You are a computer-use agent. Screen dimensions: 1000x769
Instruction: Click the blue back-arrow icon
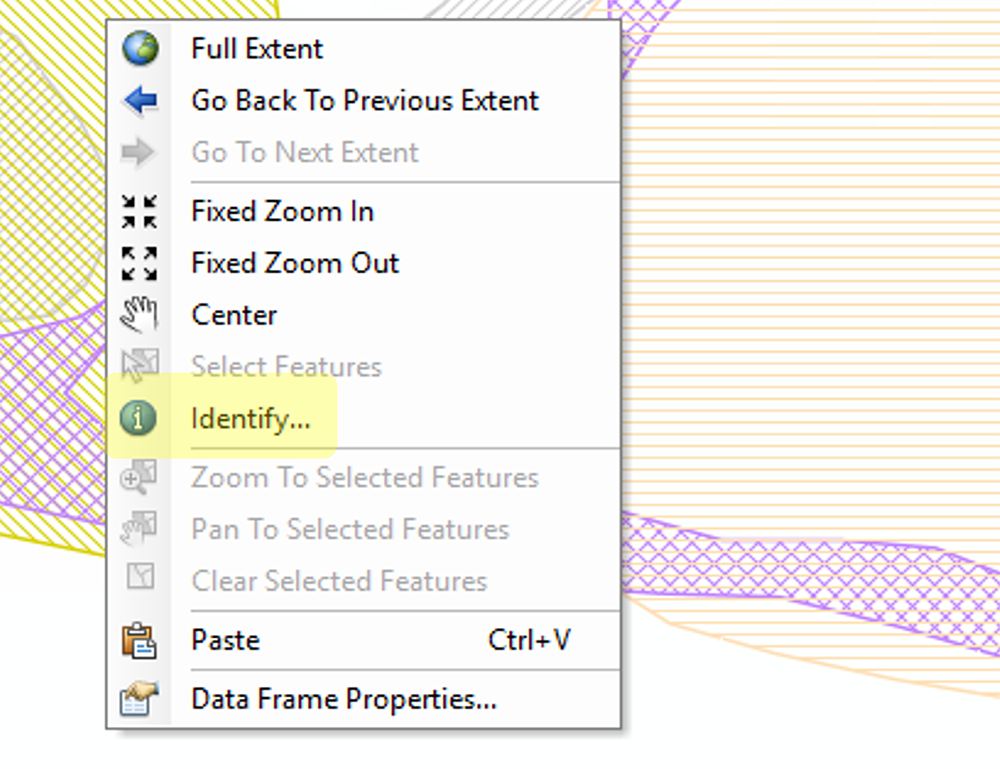point(140,100)
